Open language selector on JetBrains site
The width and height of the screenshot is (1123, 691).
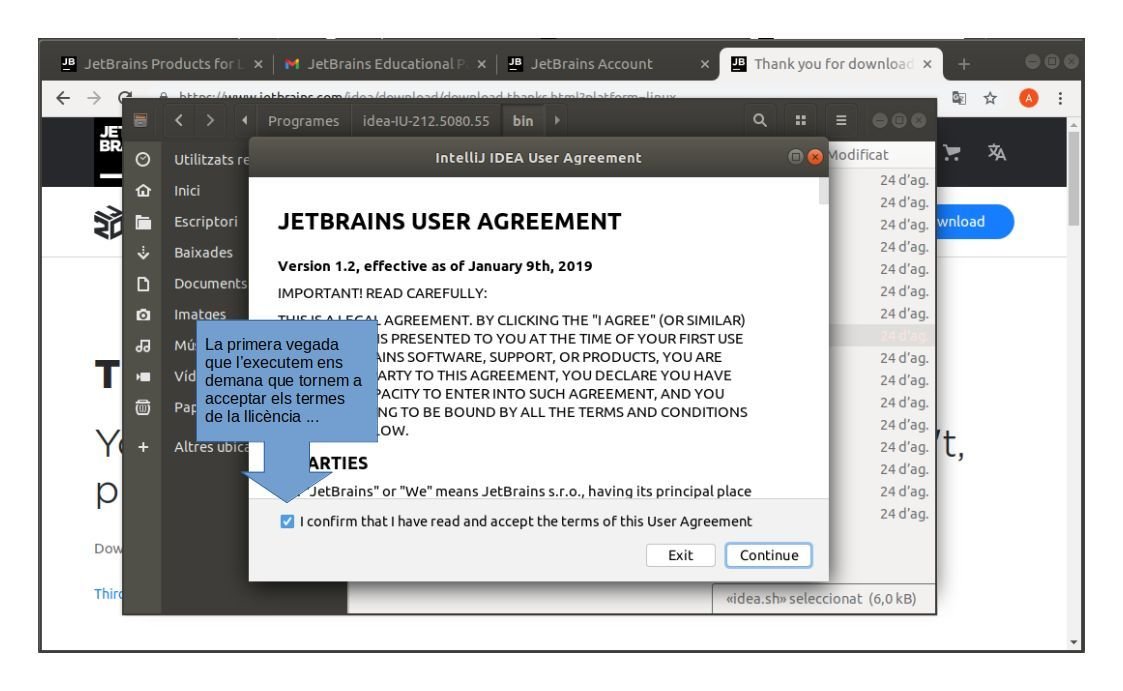[996, 152]
